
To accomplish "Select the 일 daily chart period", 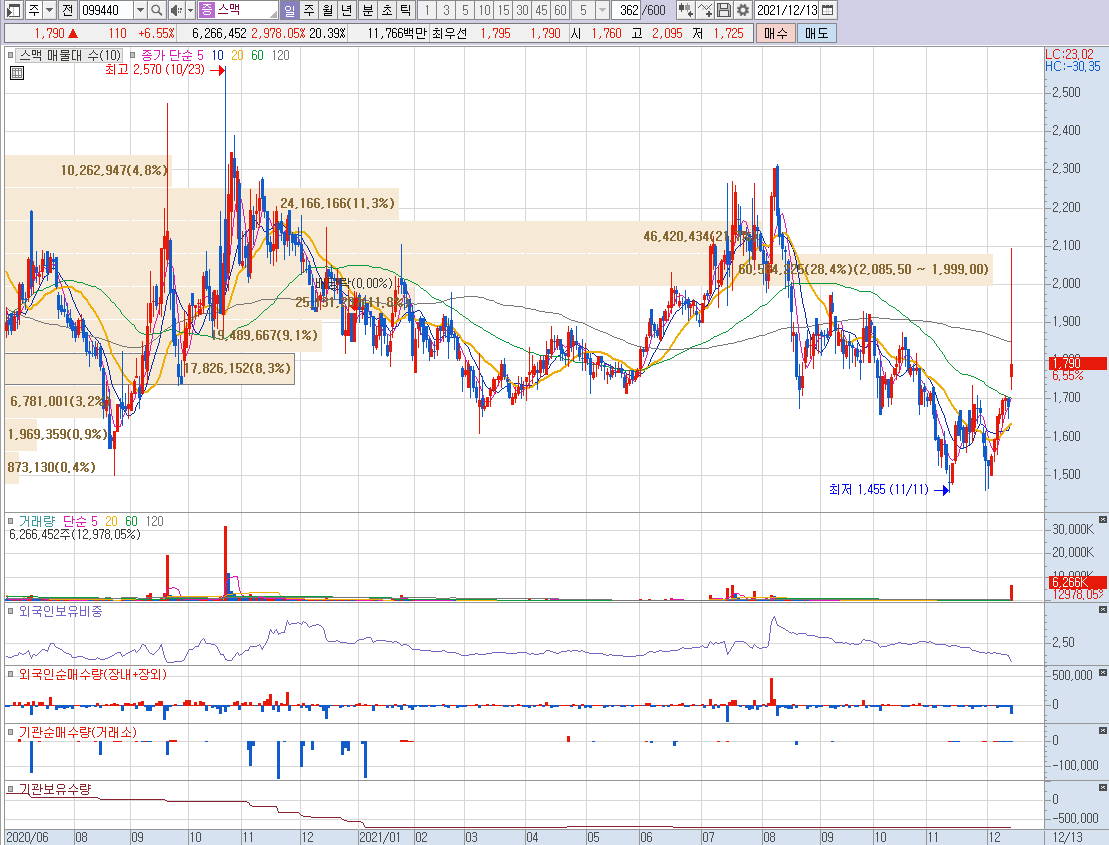I will pyautogui.click(x=289, y=10).
